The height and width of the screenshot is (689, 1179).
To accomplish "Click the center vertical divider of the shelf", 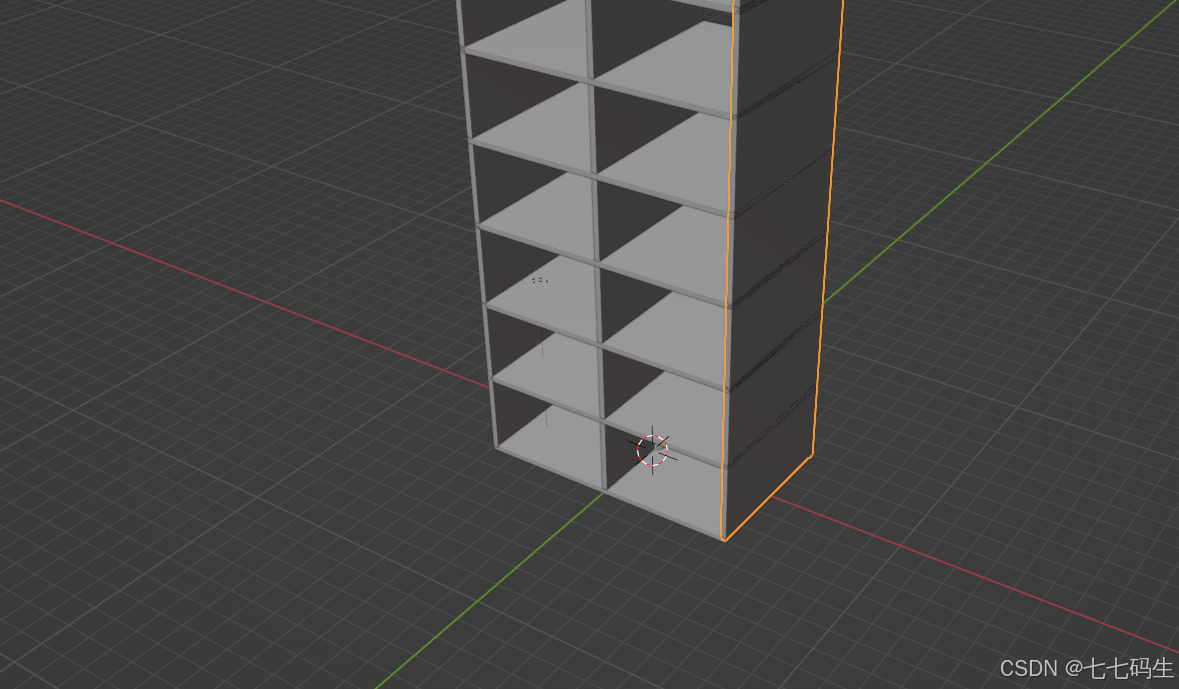I will (596, 300).
